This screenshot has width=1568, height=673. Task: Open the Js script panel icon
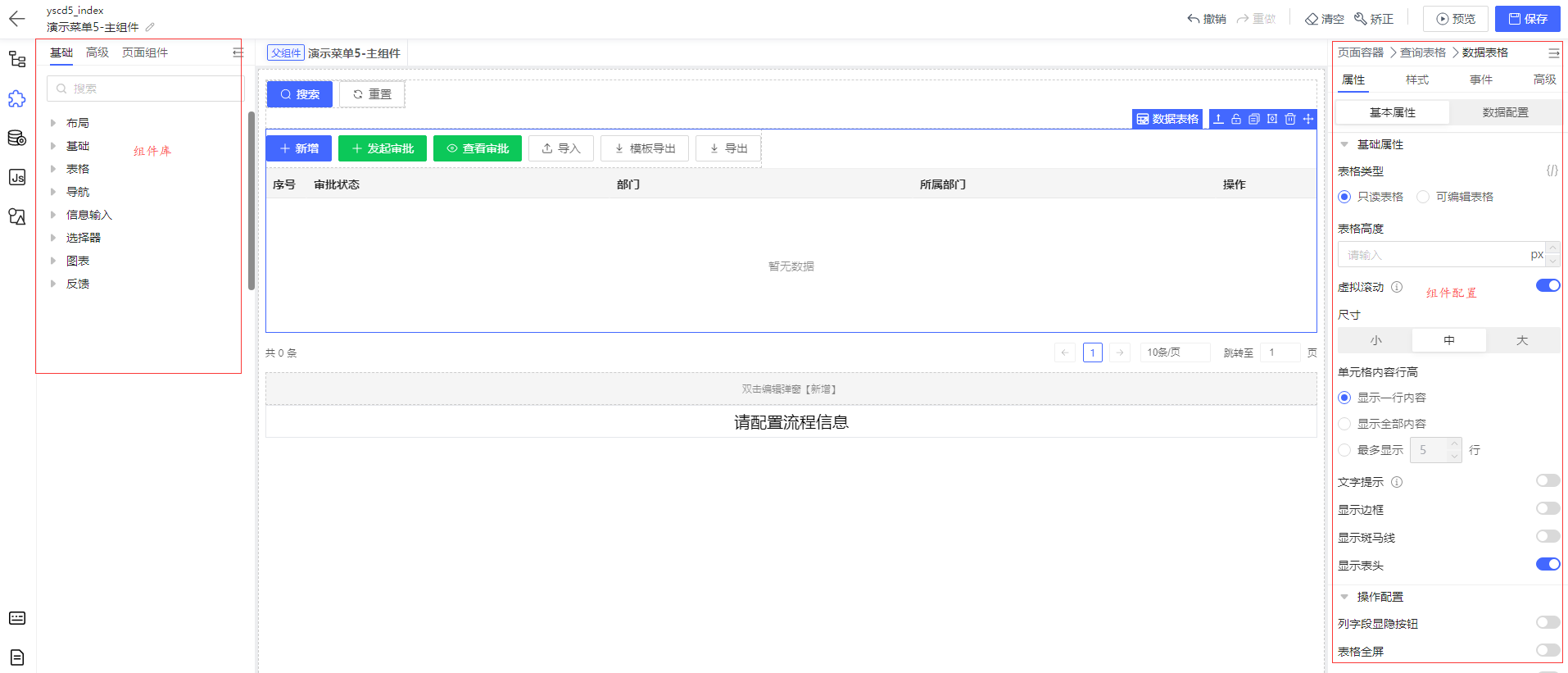coord(17,177)
